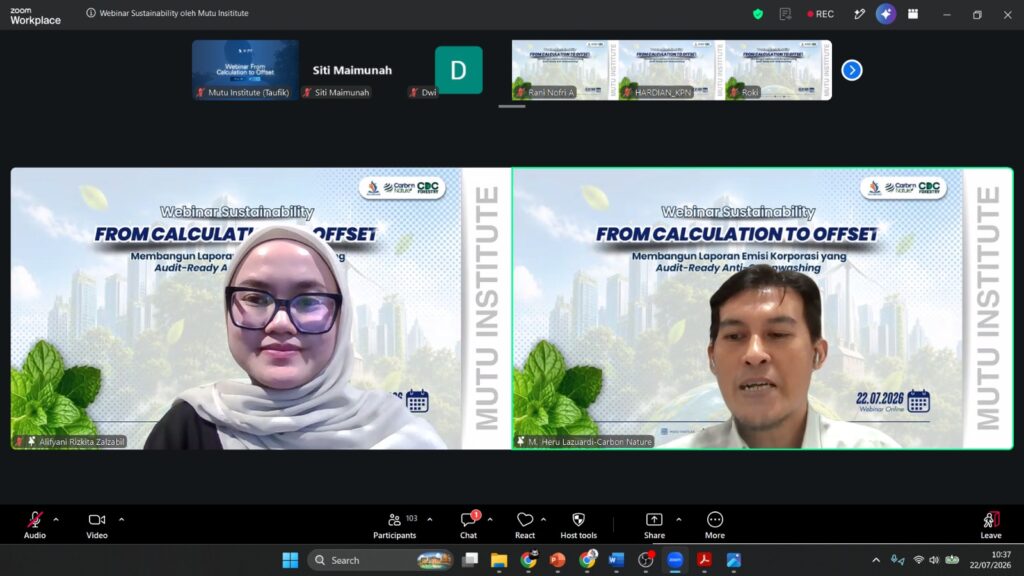The width and height of the screenshot is (1024, 576).
Task: Select Mutu Institute (Taufik) participant thumbnail
Action: (x=246, y=70)
